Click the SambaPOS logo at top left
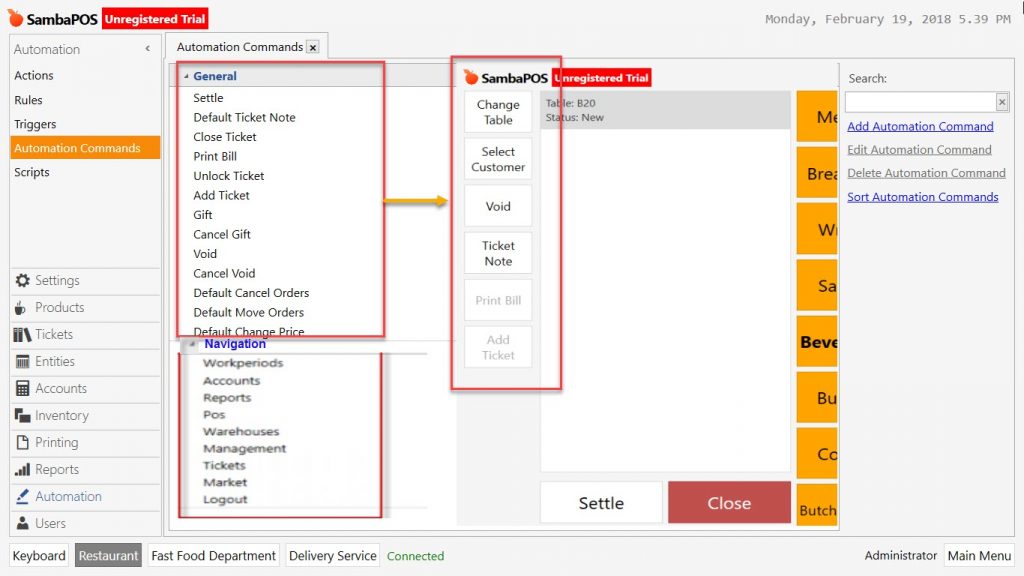The image size is (1024, 576). tap(53, 19)
